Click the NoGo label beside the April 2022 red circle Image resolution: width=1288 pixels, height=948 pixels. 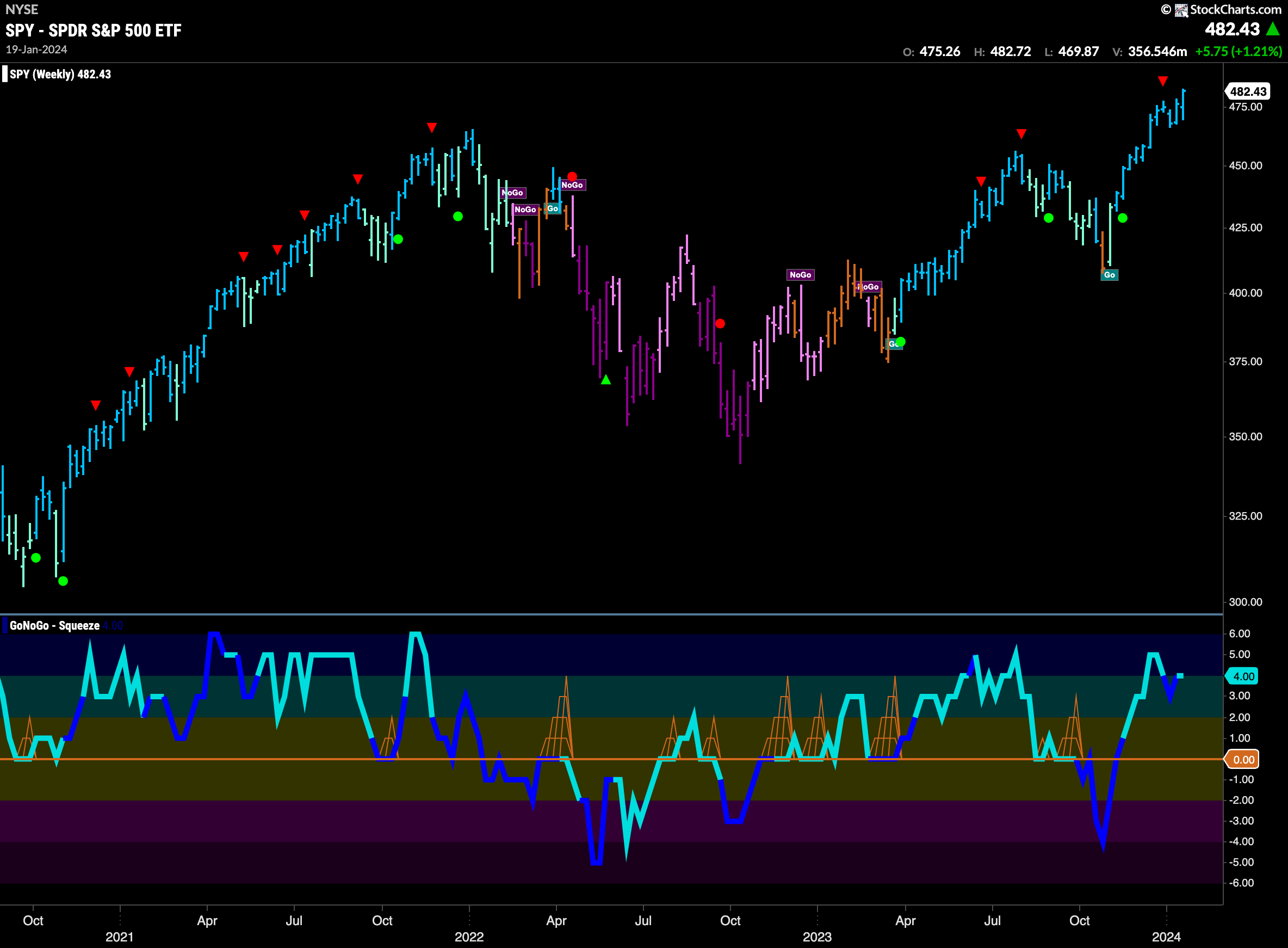click(572, 185)
